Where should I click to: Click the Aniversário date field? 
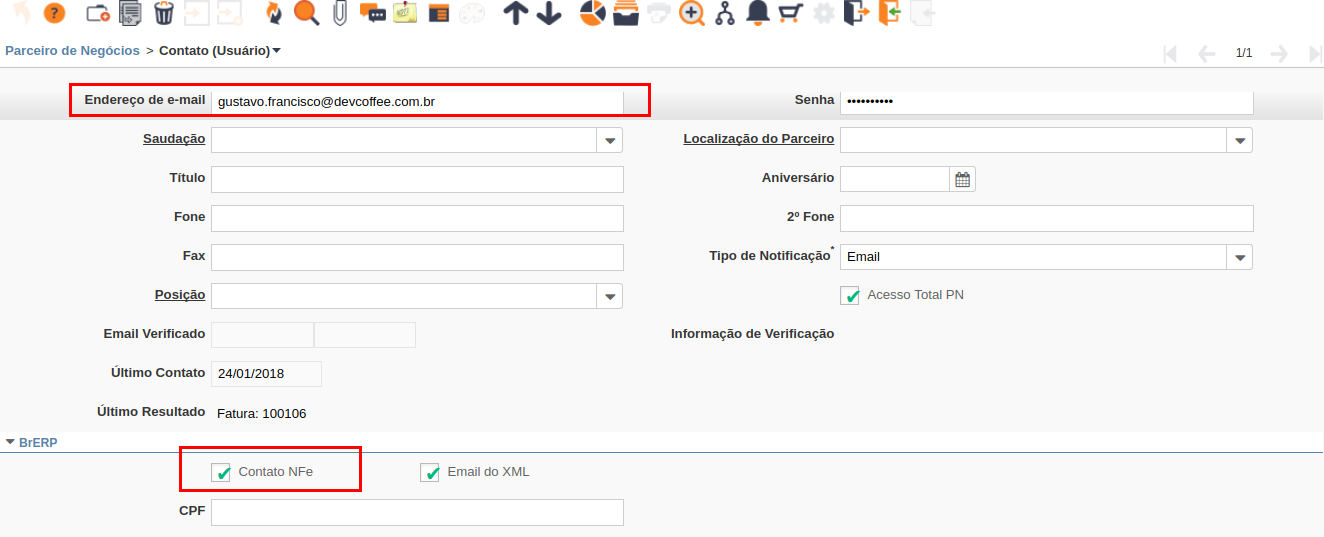pos(894,179)
